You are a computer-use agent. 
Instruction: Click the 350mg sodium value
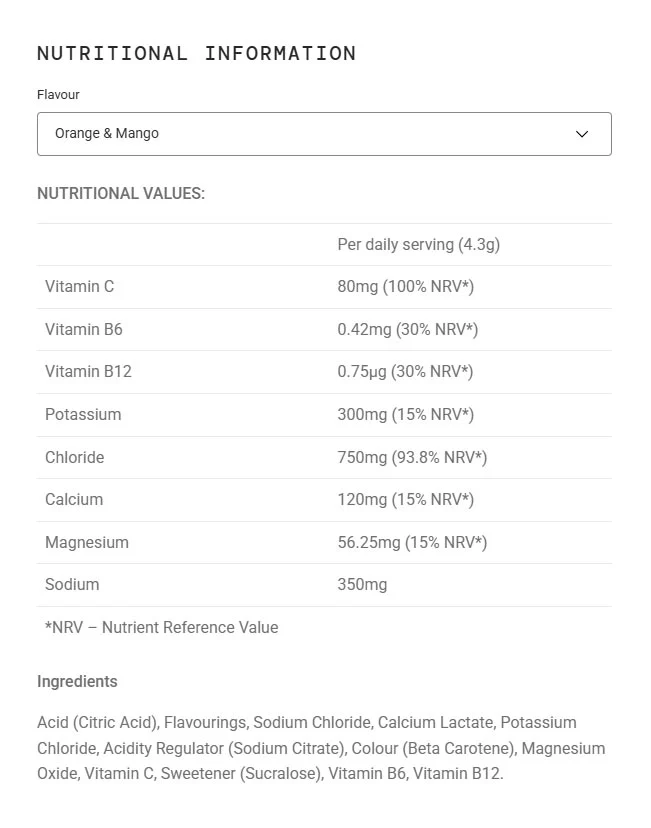tap(362, 585)
